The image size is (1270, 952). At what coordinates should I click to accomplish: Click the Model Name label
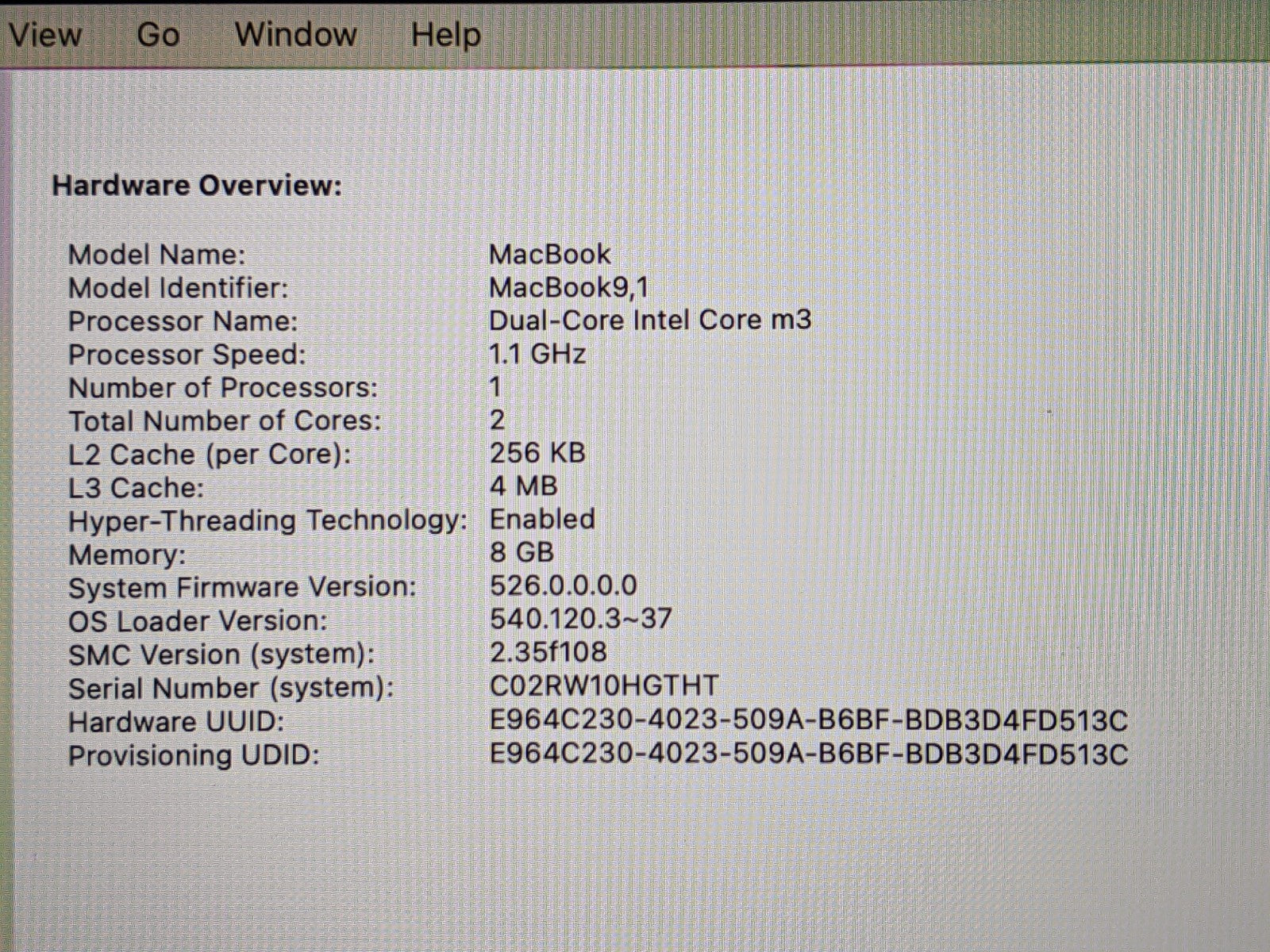click(x=157, y=255)
